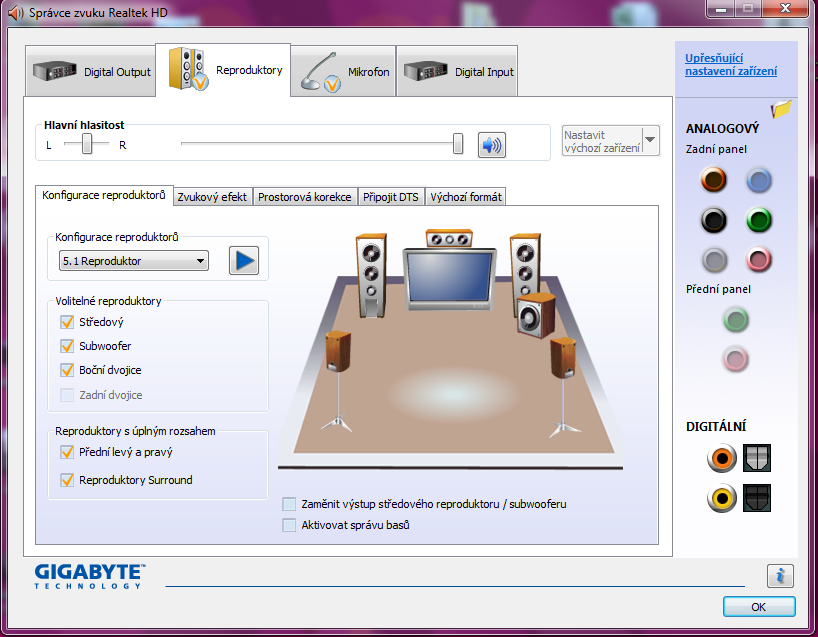Click the right surround speaker on stand
Image resolution: width=818 pixels, height=637 pixels.
(563, 387)
